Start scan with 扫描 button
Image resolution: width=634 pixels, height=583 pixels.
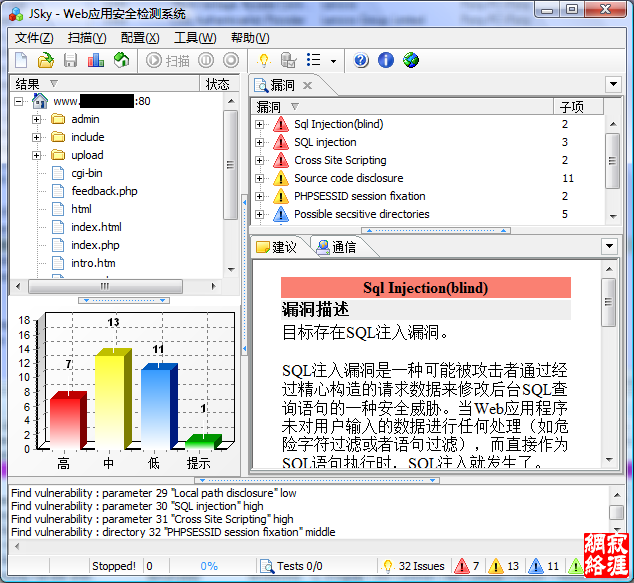pyautogui.click(x=168, y=61)
